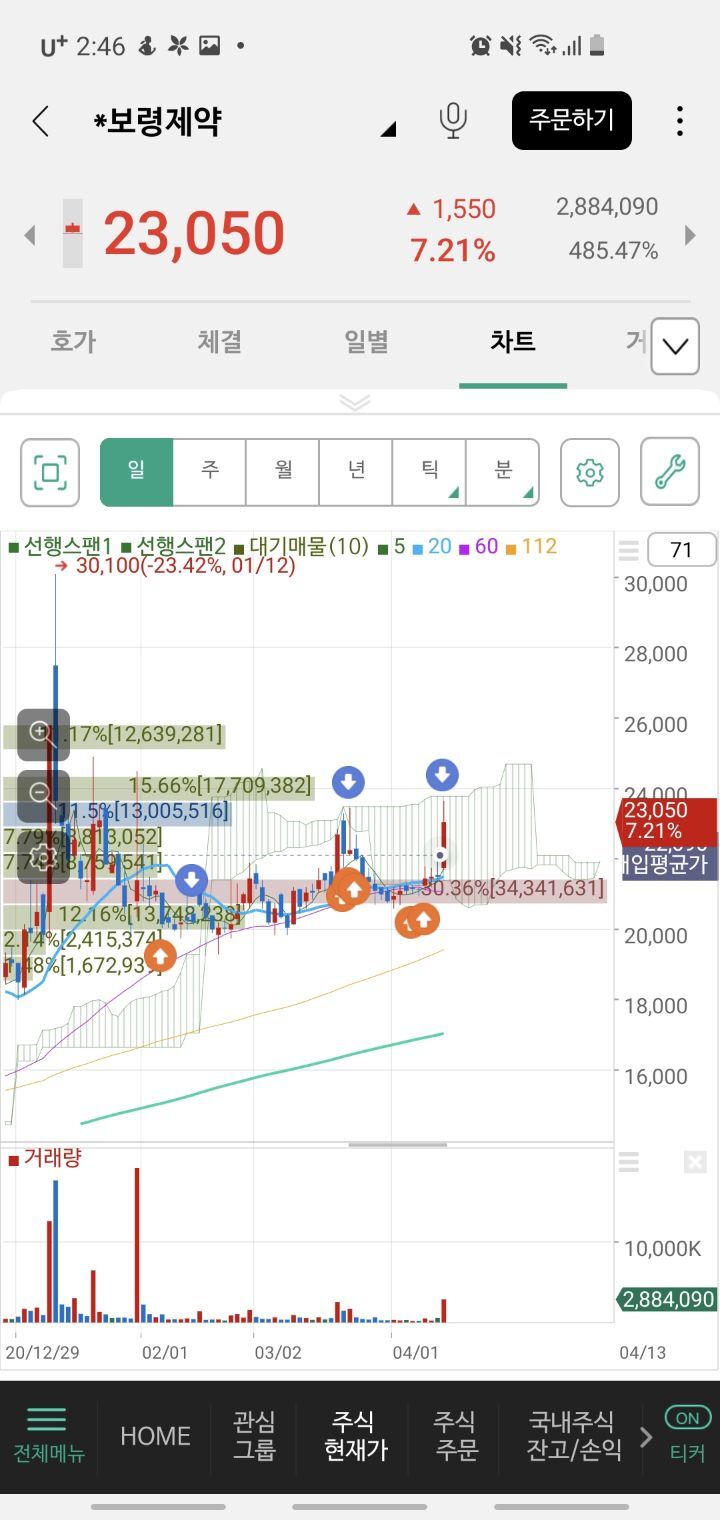This screenshot has width=720, height=1520.
Task: Switch to the 일별 tab
Action: click(367, 342)
